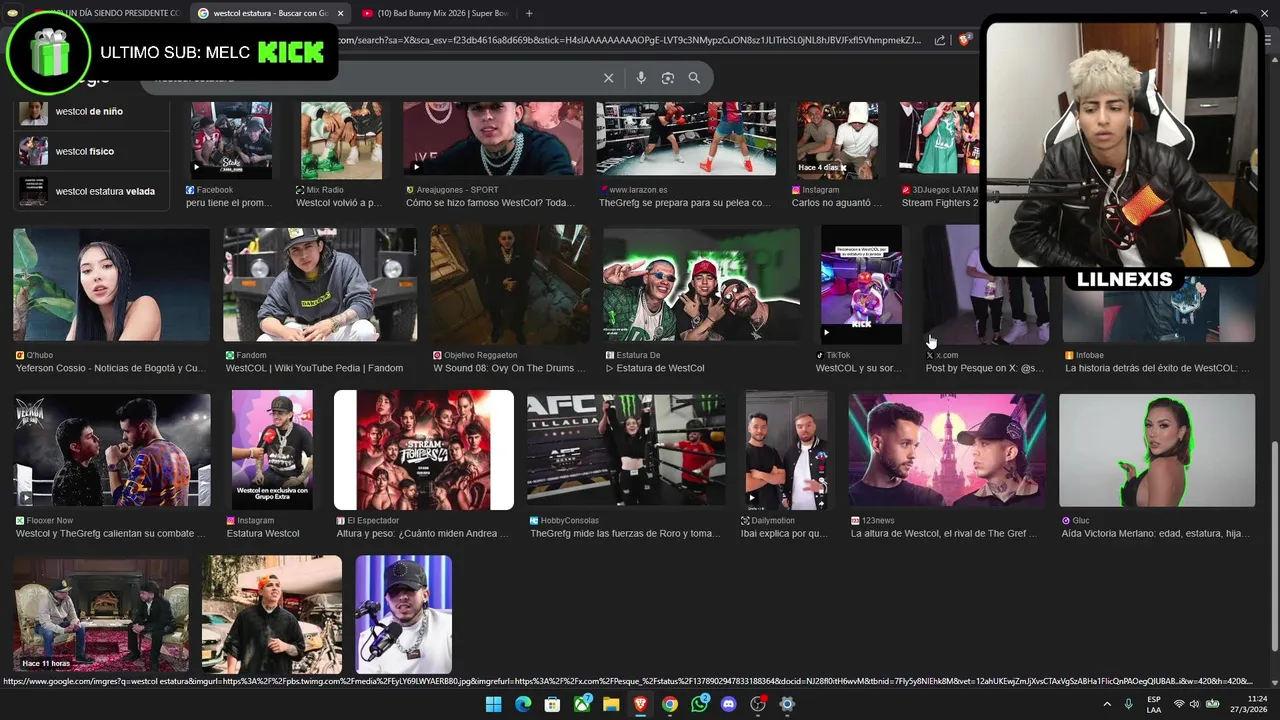Expand the hidden system tray icons chevron
This screenshot has height=720, width=1280.
(1107, 704)
